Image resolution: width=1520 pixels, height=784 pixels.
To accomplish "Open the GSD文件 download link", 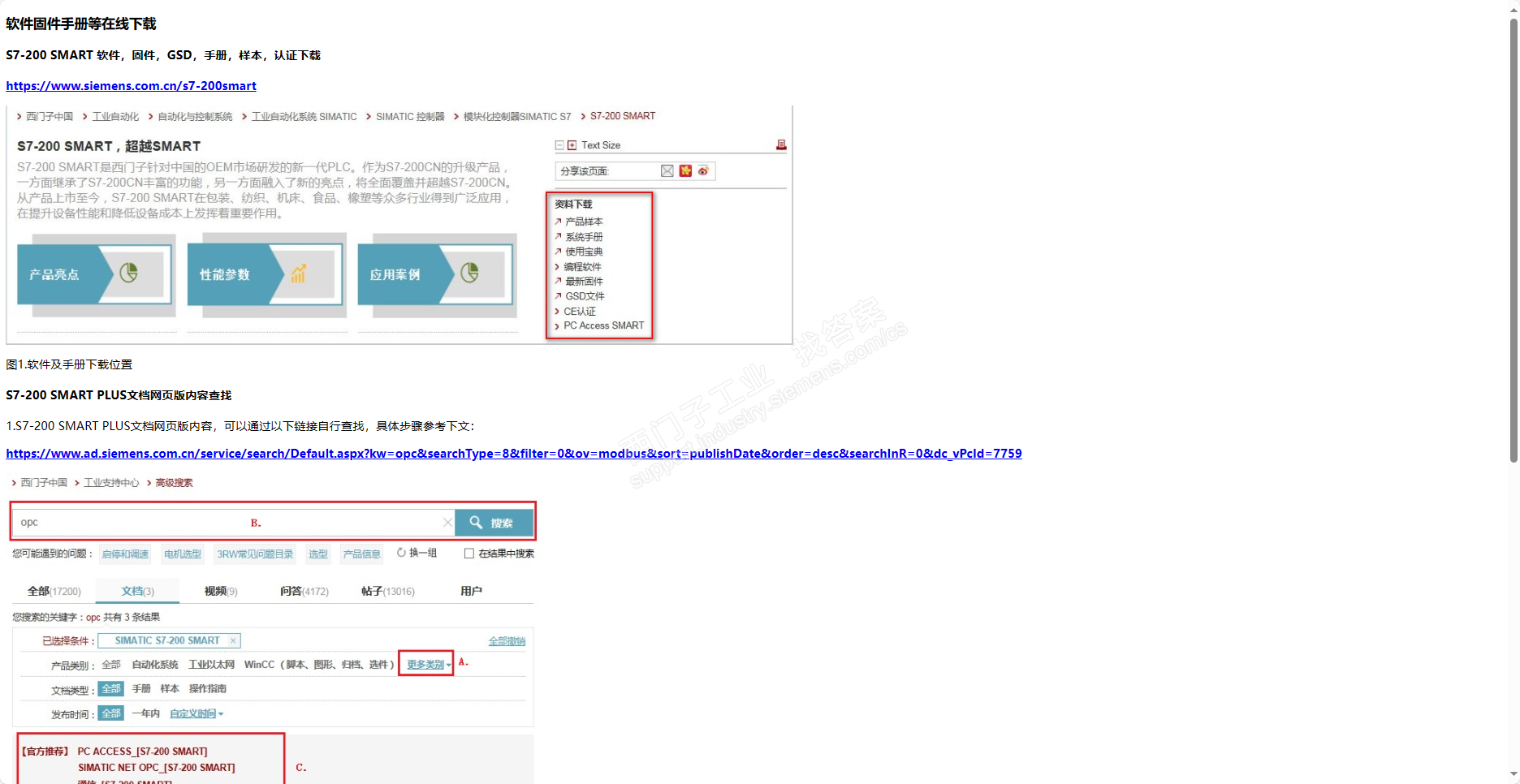I will 585,296.
